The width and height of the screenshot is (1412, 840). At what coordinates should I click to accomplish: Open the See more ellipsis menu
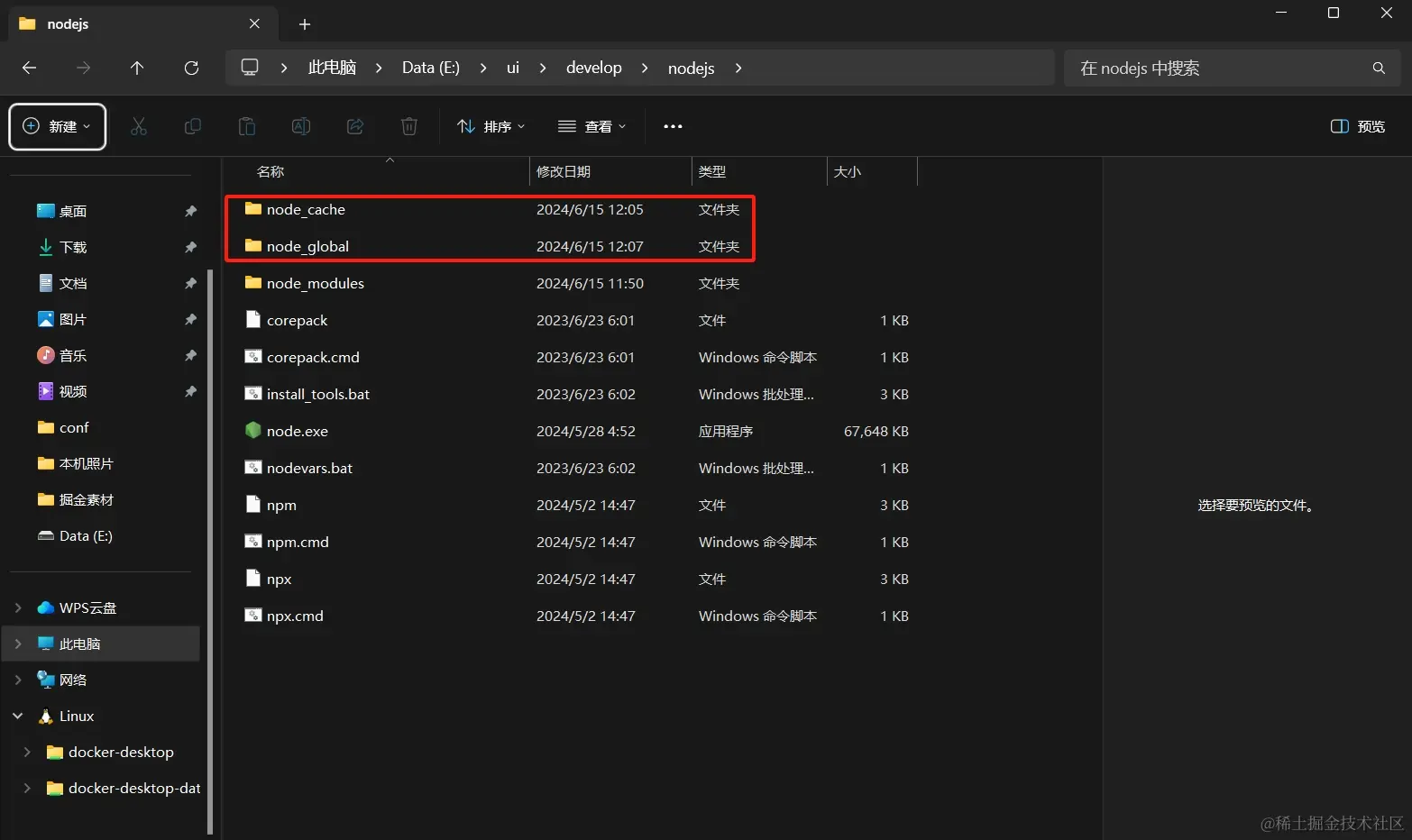[x=673, y=126]
